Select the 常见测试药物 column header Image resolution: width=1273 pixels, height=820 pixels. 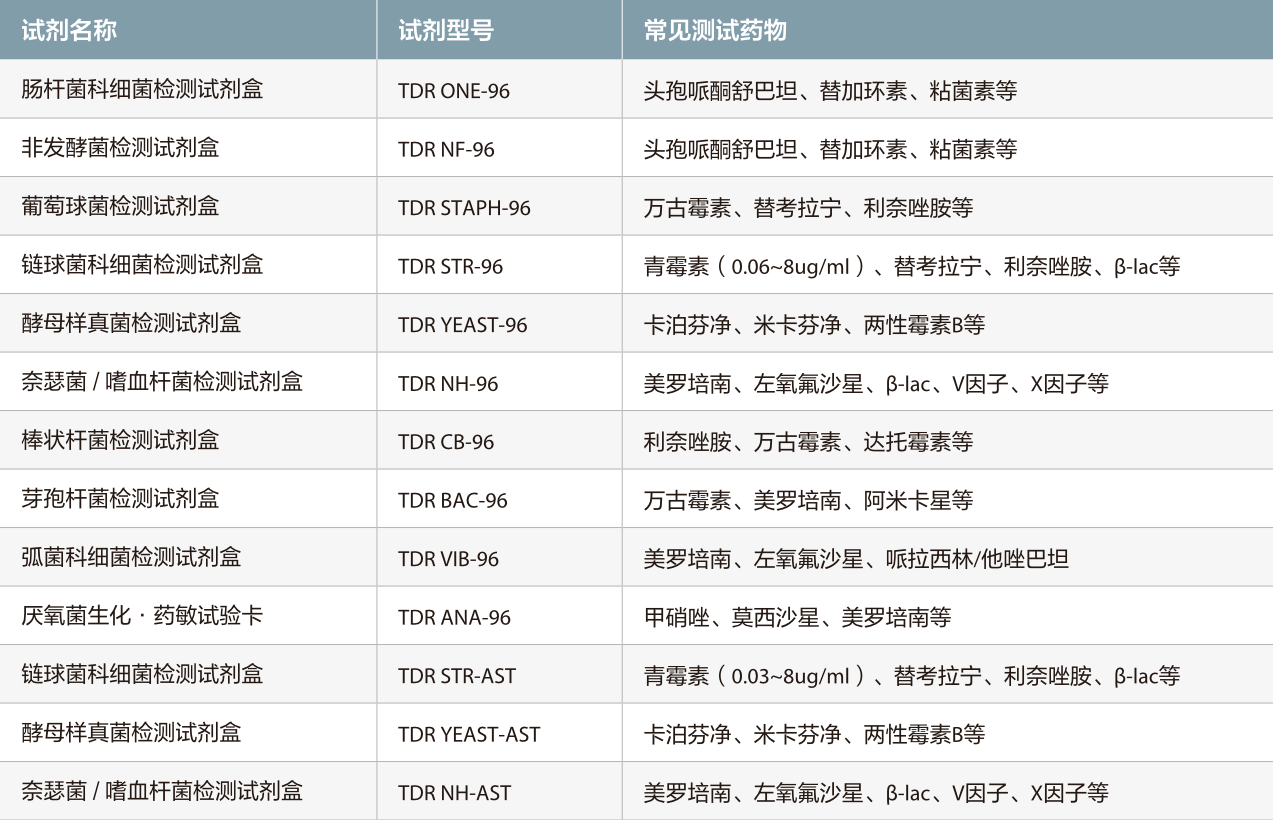tap(715, 31)
